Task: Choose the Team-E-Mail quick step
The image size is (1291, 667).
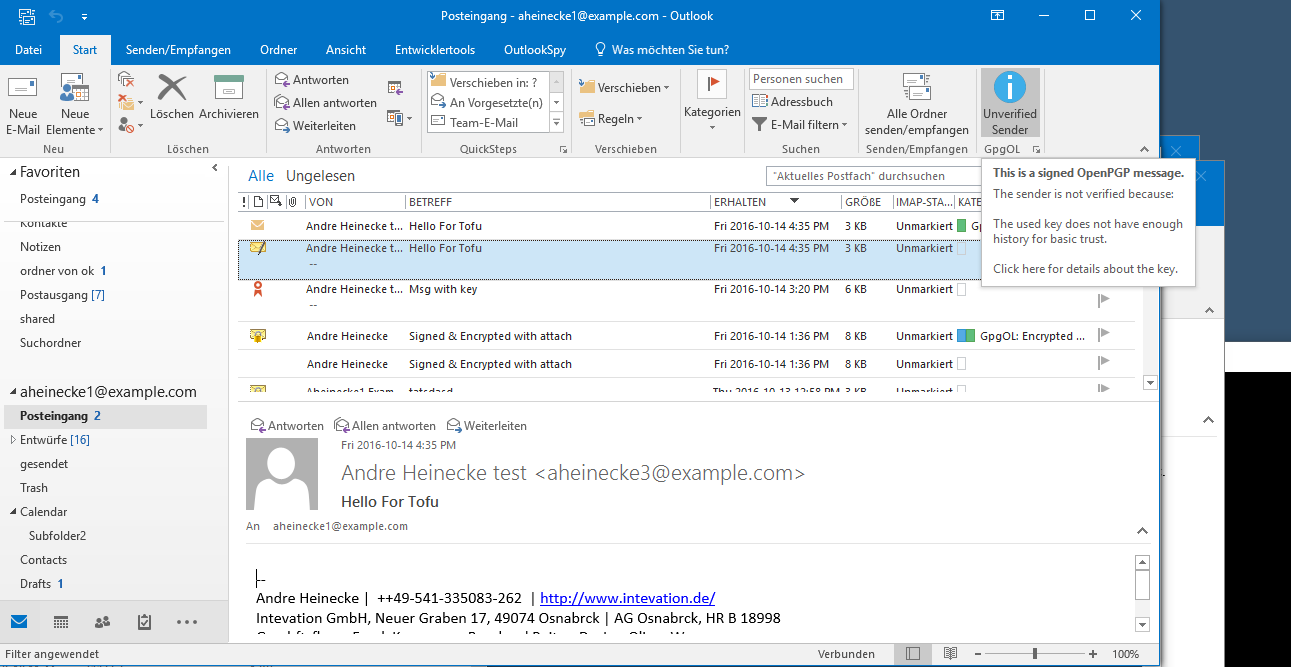Action: 487,122
